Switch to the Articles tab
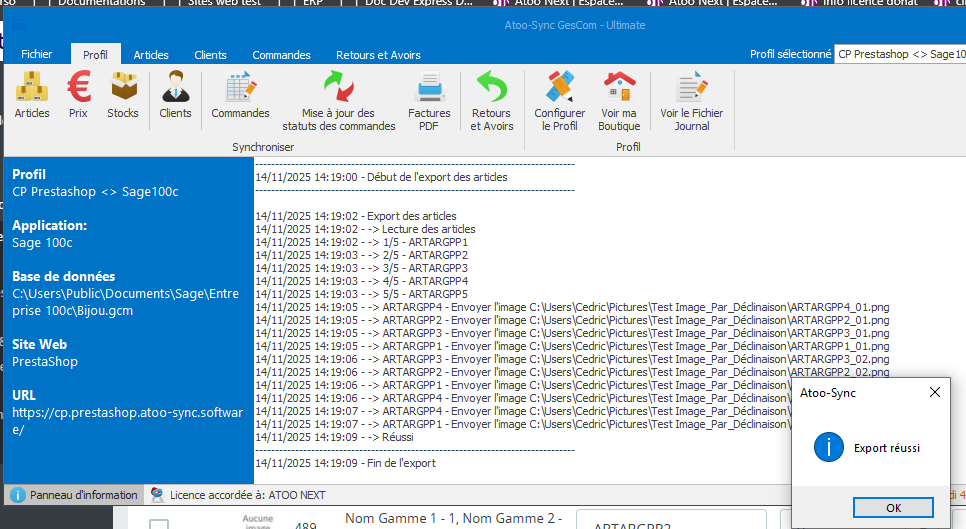Image resolution: width=966 pixels, height=529 pixels. [x=151, y=54]
